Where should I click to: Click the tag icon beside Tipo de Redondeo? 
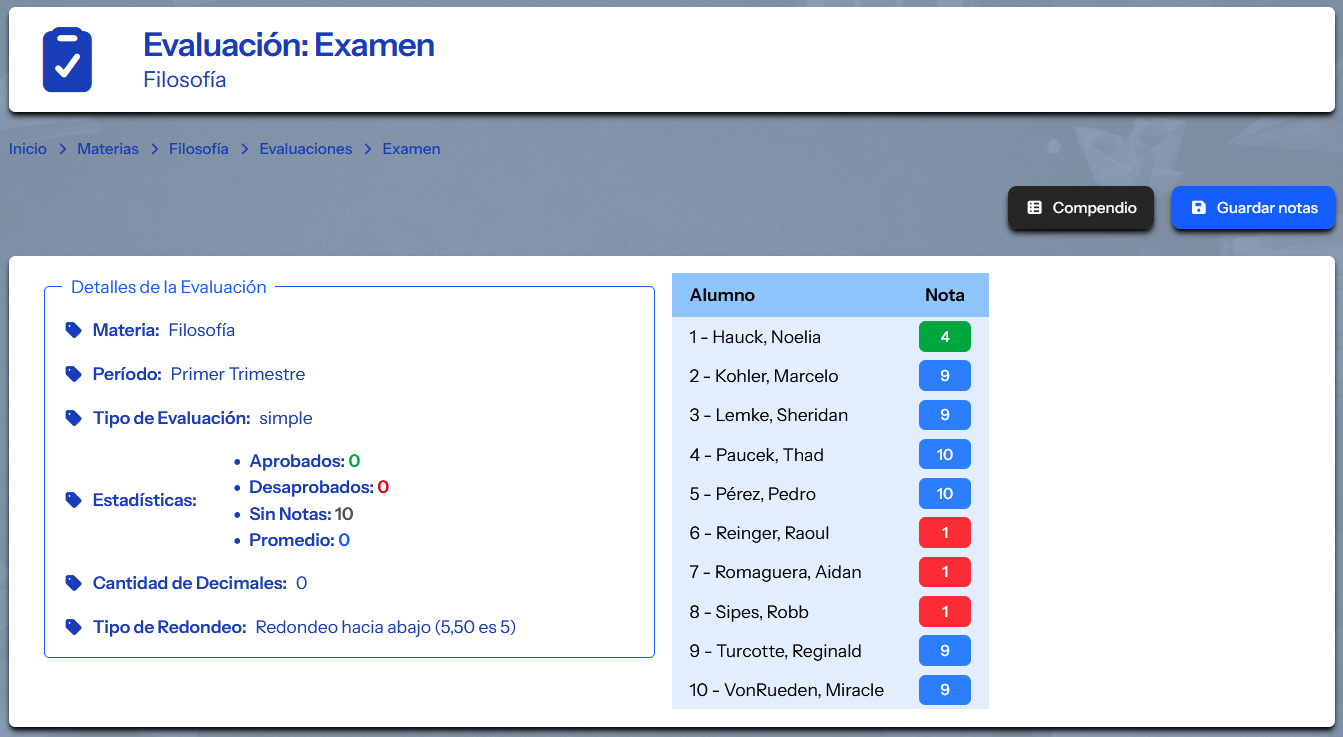(x=73, y=627)
